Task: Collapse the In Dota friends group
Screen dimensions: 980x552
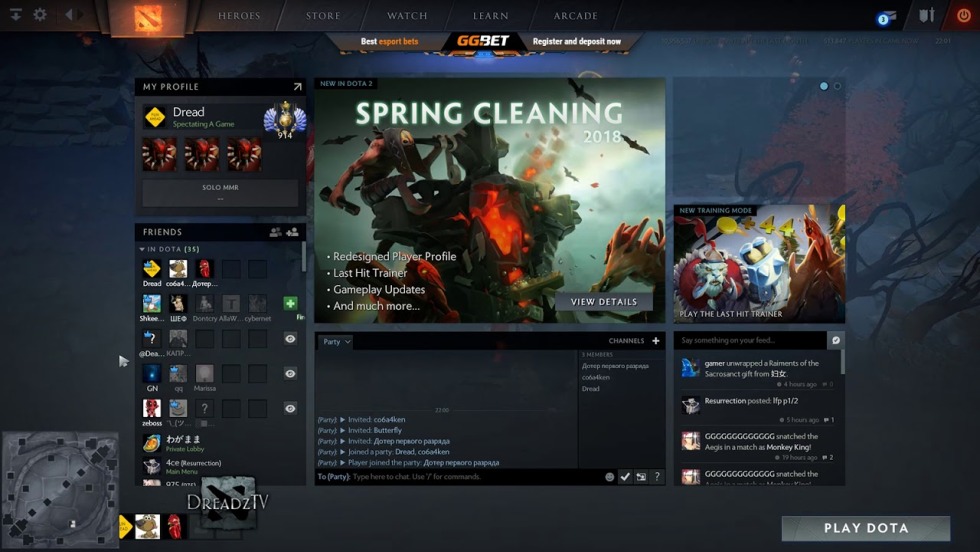Action: (142, 249)
